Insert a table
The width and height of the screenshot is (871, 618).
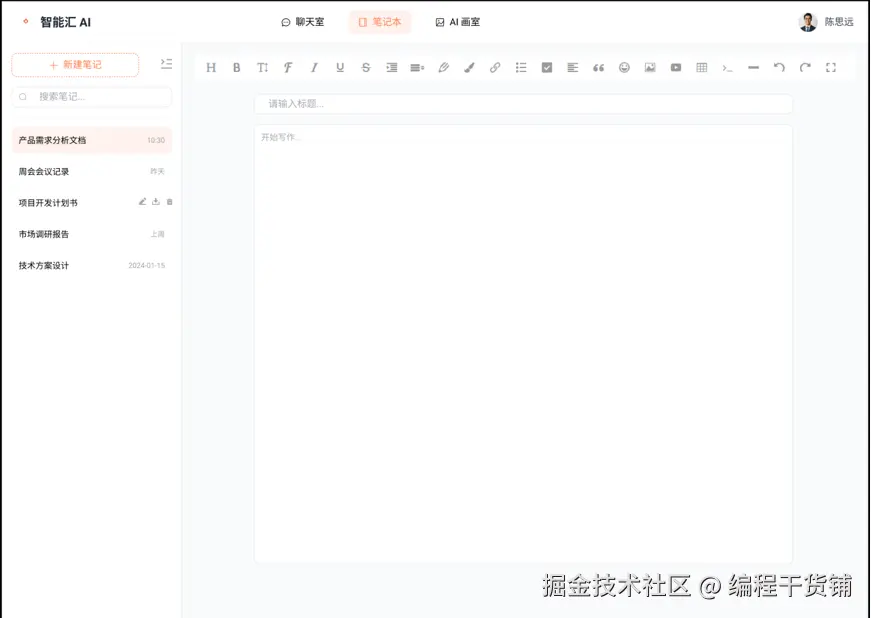click(702, 68)
